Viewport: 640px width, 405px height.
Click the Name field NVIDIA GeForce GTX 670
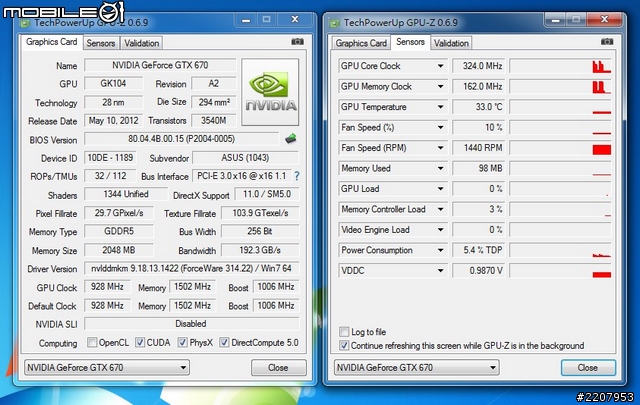tap(160, 65)
